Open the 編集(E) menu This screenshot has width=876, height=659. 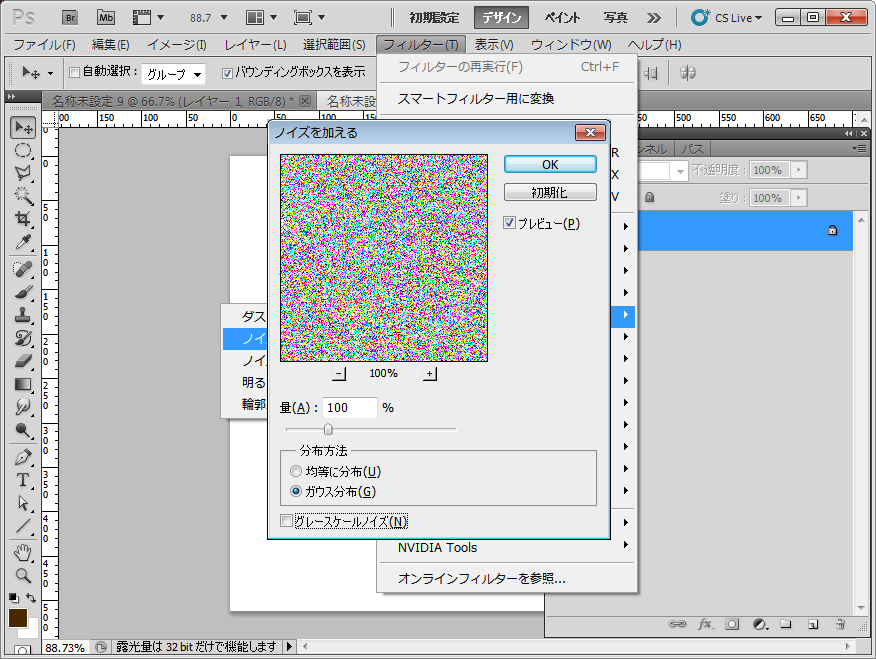point(111,45)
